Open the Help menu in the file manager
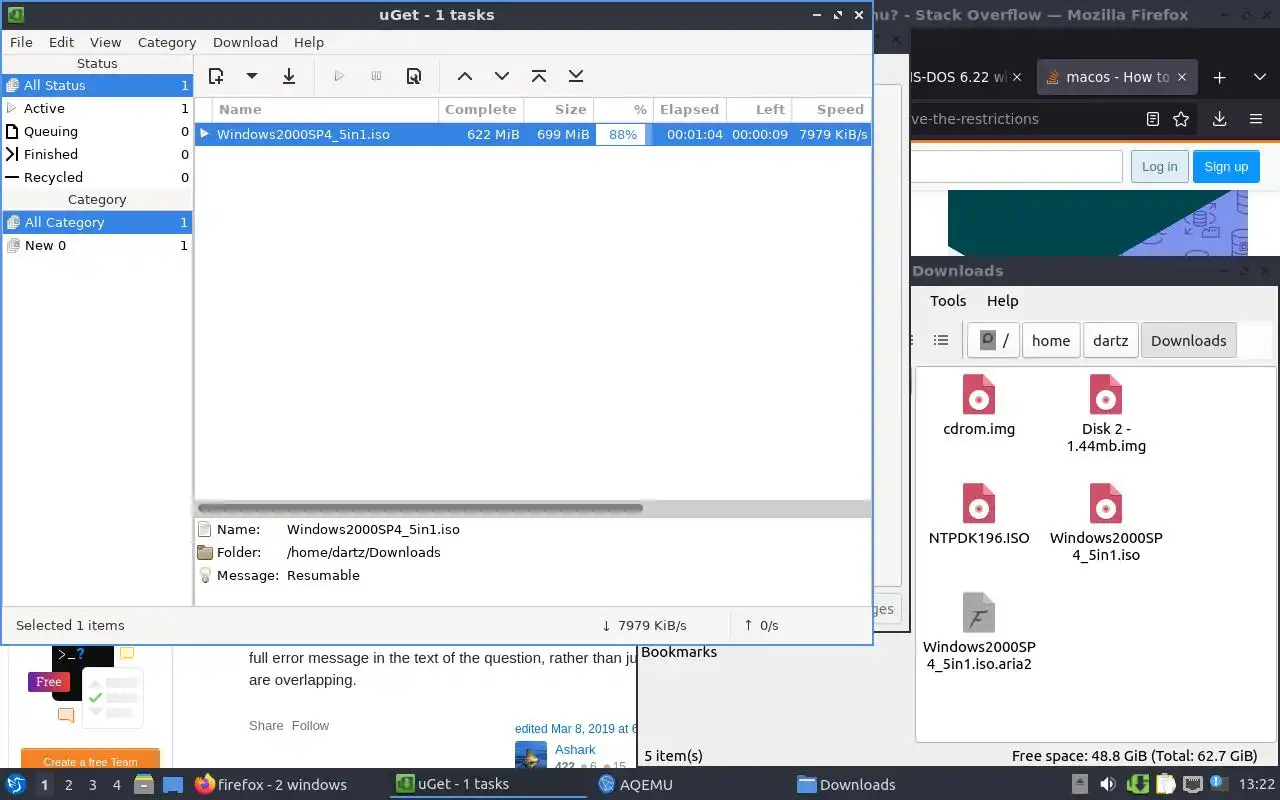This screenshot has width=1280, height=800. [1002, 301]
